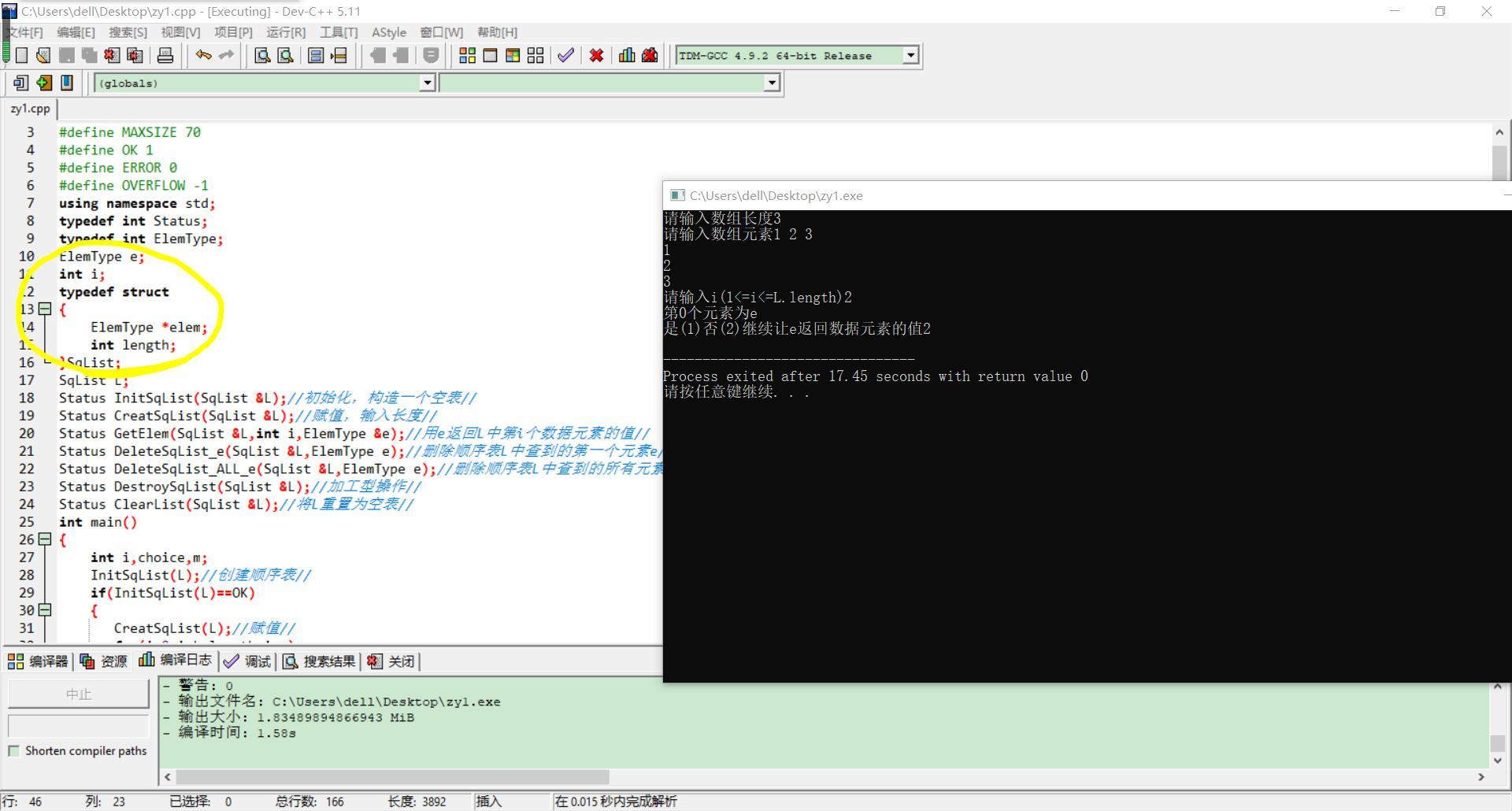
Task: Click the Print toolbar icon
Action: point(165,55)
